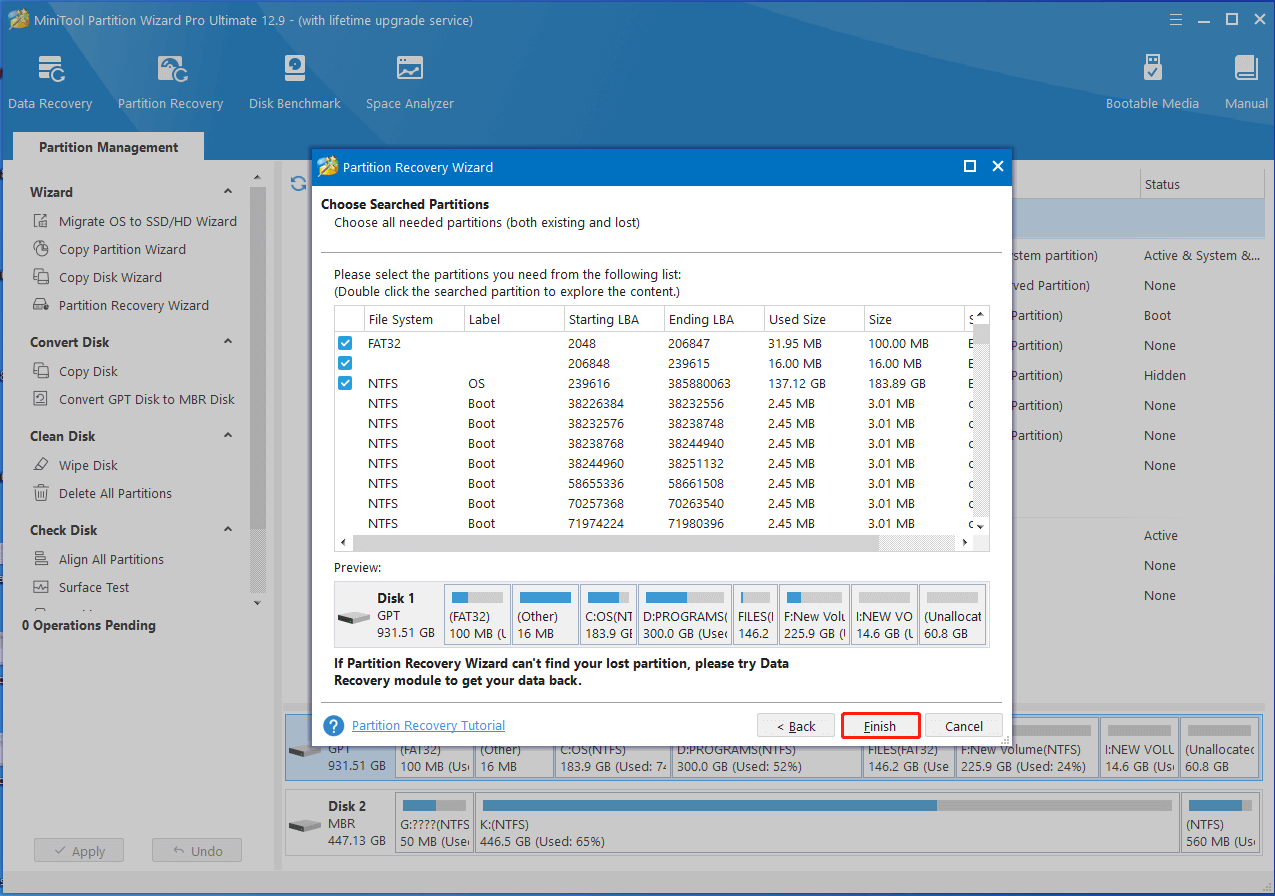Screen dimensions: 1275x896
Task: Open the Manual icon
Action: click(x=1246, y=70)
